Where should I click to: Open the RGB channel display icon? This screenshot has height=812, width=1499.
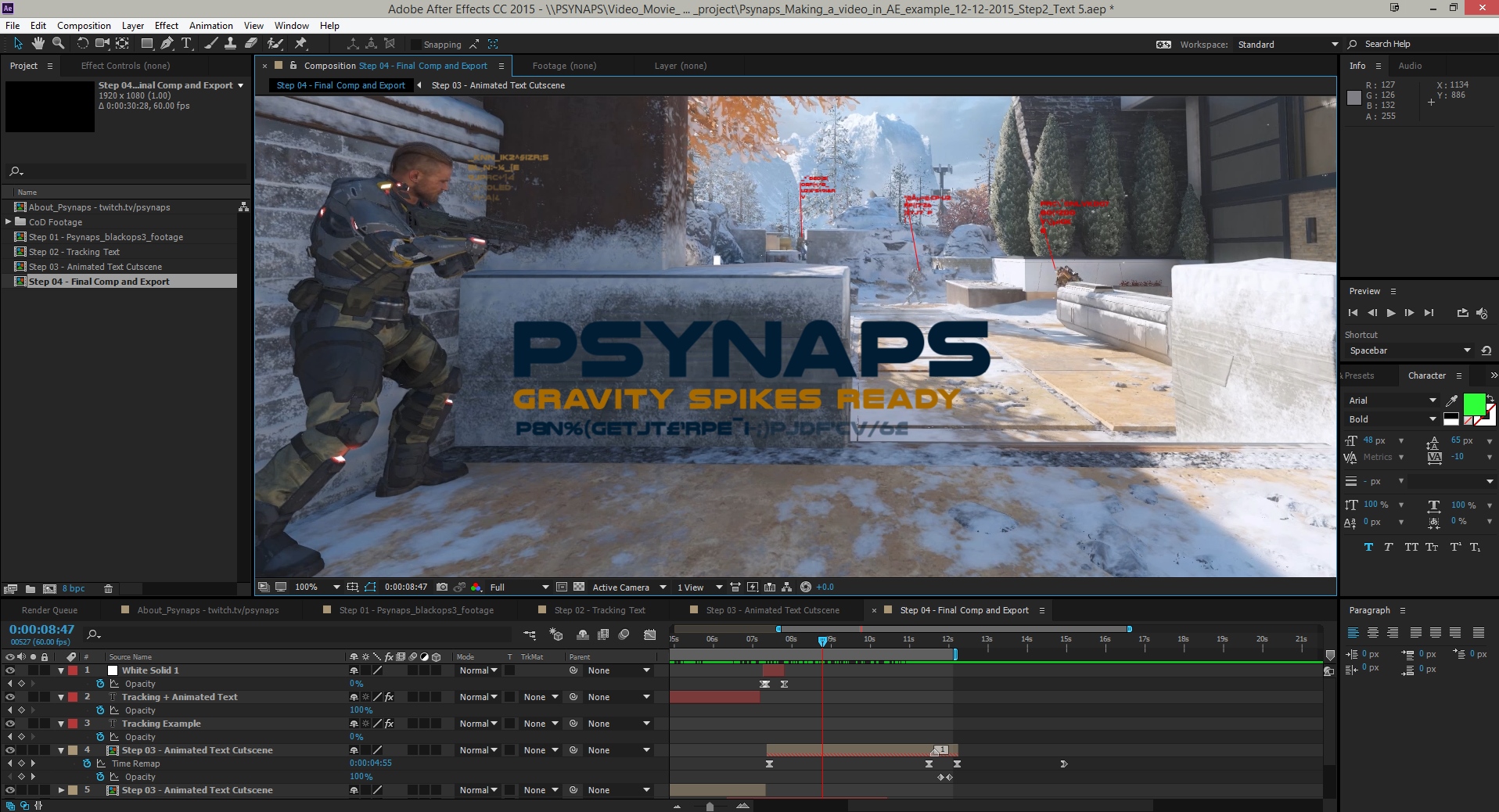click(476, 587)
